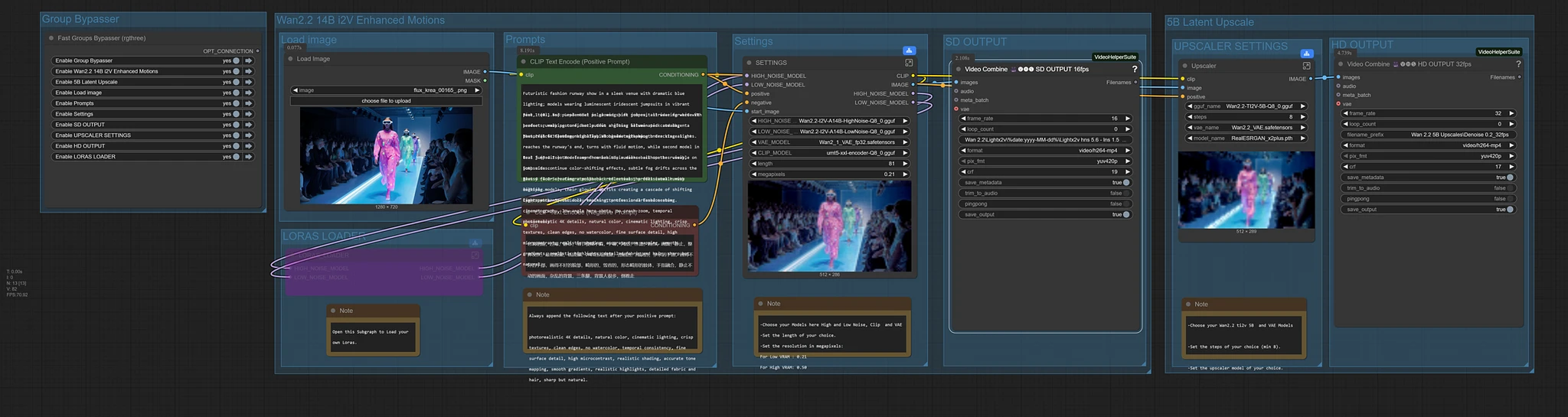Click the 'choose file to upload' button
Image resolution: width=1568 pixels, height=417 pixels.
point(386,101)
